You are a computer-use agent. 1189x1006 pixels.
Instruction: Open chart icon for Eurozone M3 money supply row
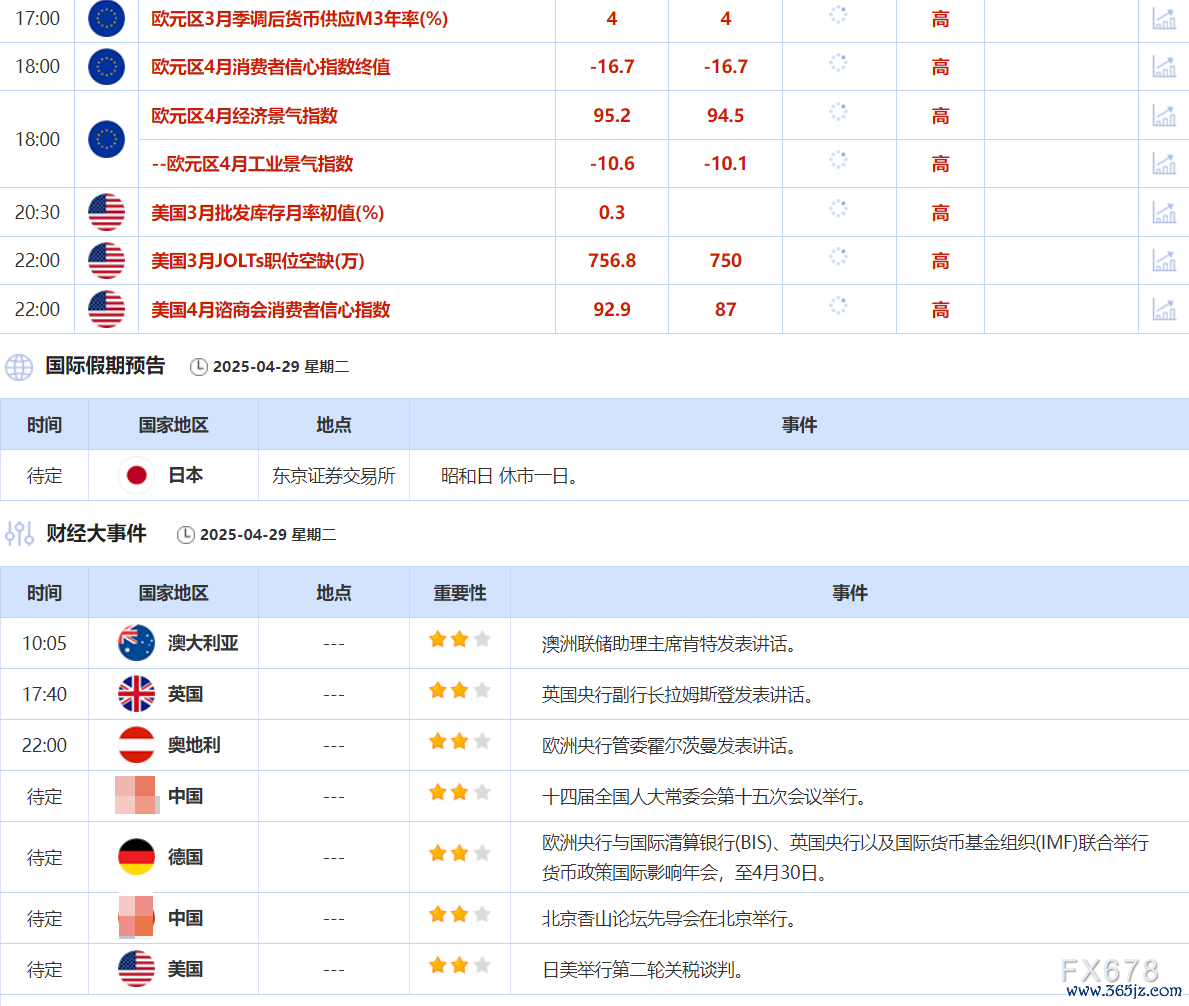point(1163,18)
